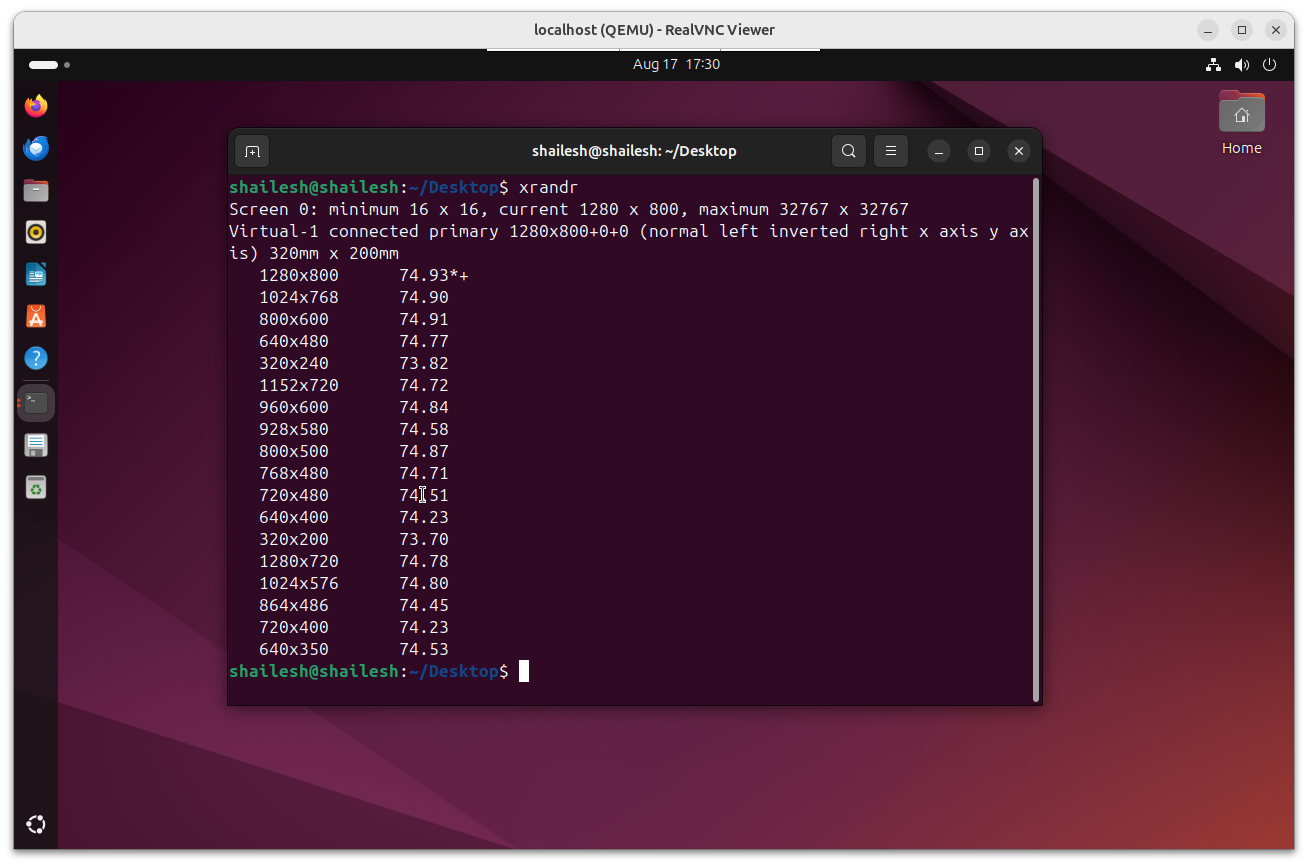Open the Help icon in dock
Screen dimensions: 1308x866
36,358
